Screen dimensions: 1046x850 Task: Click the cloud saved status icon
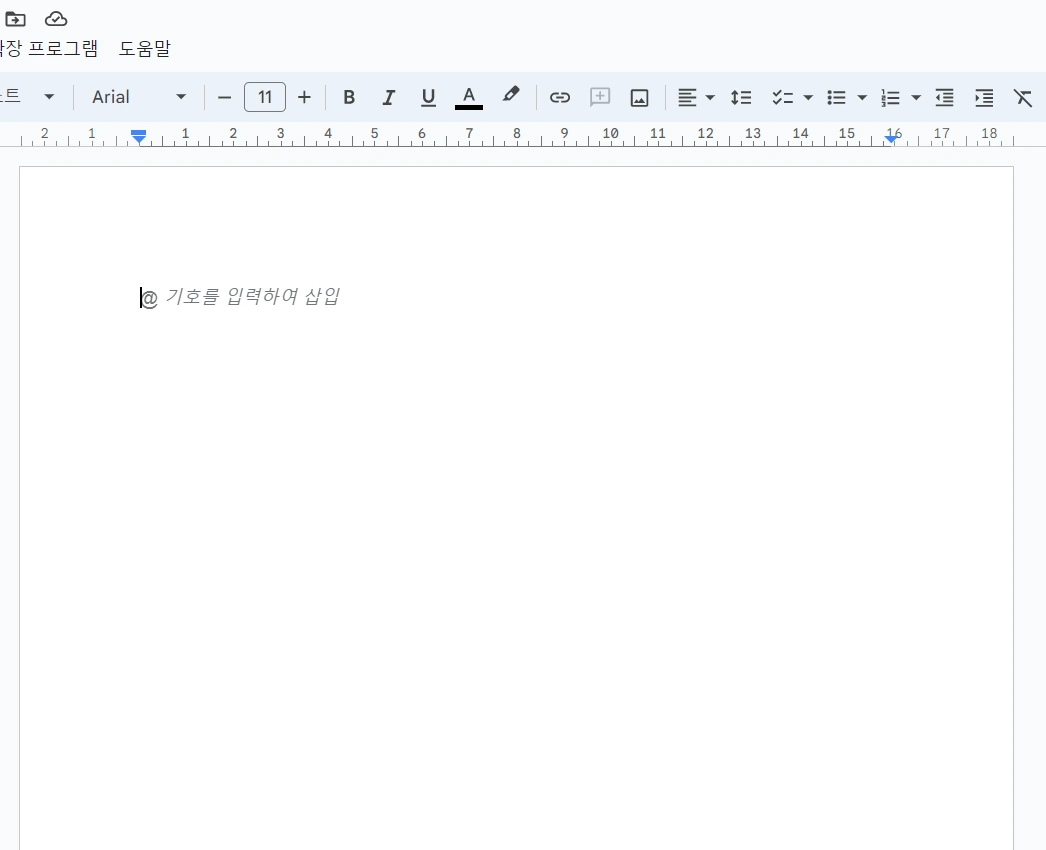click(56, 19)
